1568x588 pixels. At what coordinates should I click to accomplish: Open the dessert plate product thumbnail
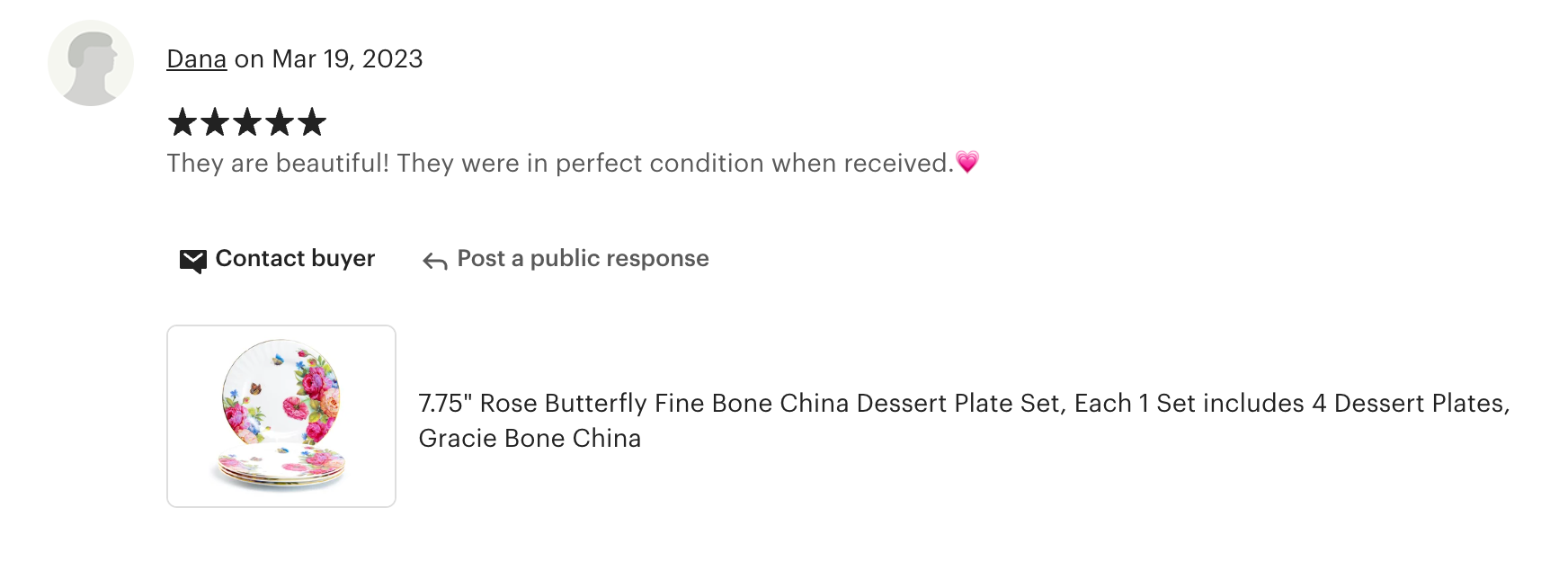pyautogui.click(x=281, y=416)
